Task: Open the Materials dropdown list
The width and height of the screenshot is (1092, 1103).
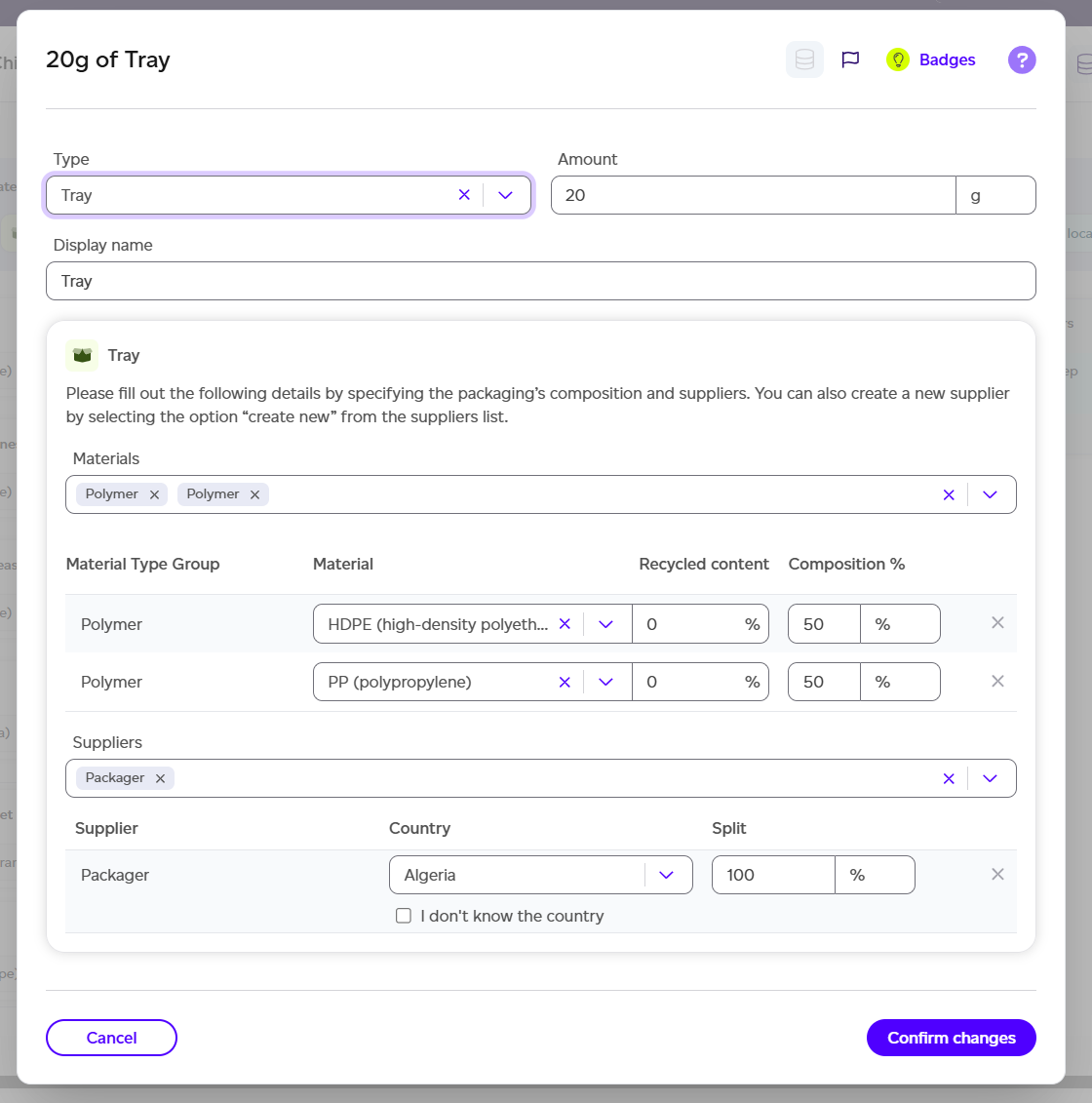Action: tap(991, 494)
